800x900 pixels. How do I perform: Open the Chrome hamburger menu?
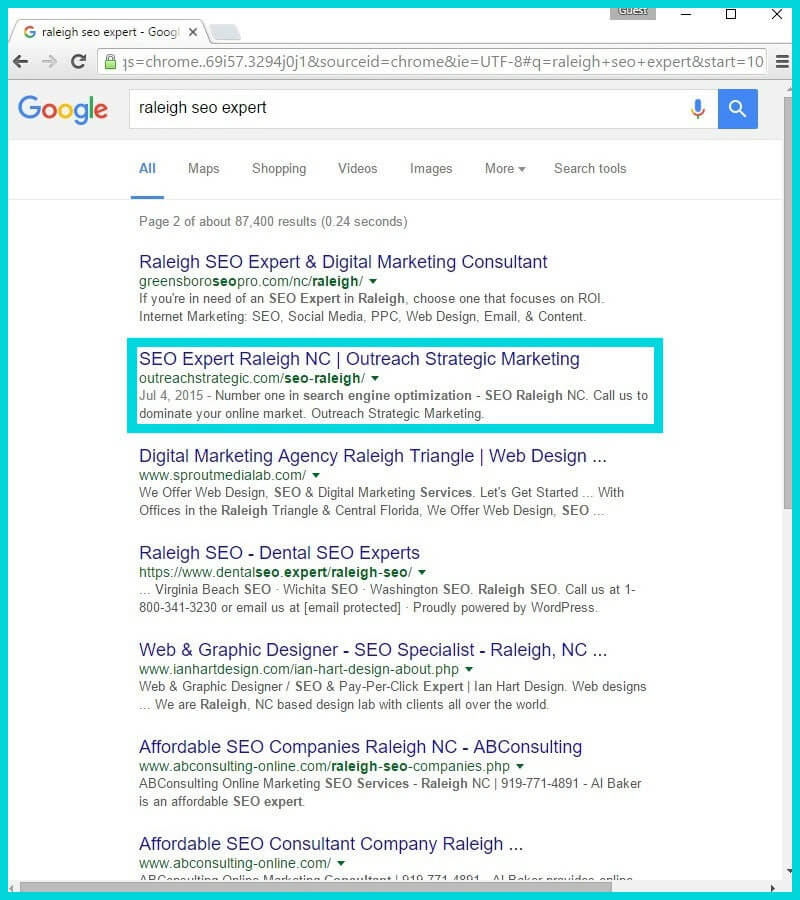pos(782,61)
